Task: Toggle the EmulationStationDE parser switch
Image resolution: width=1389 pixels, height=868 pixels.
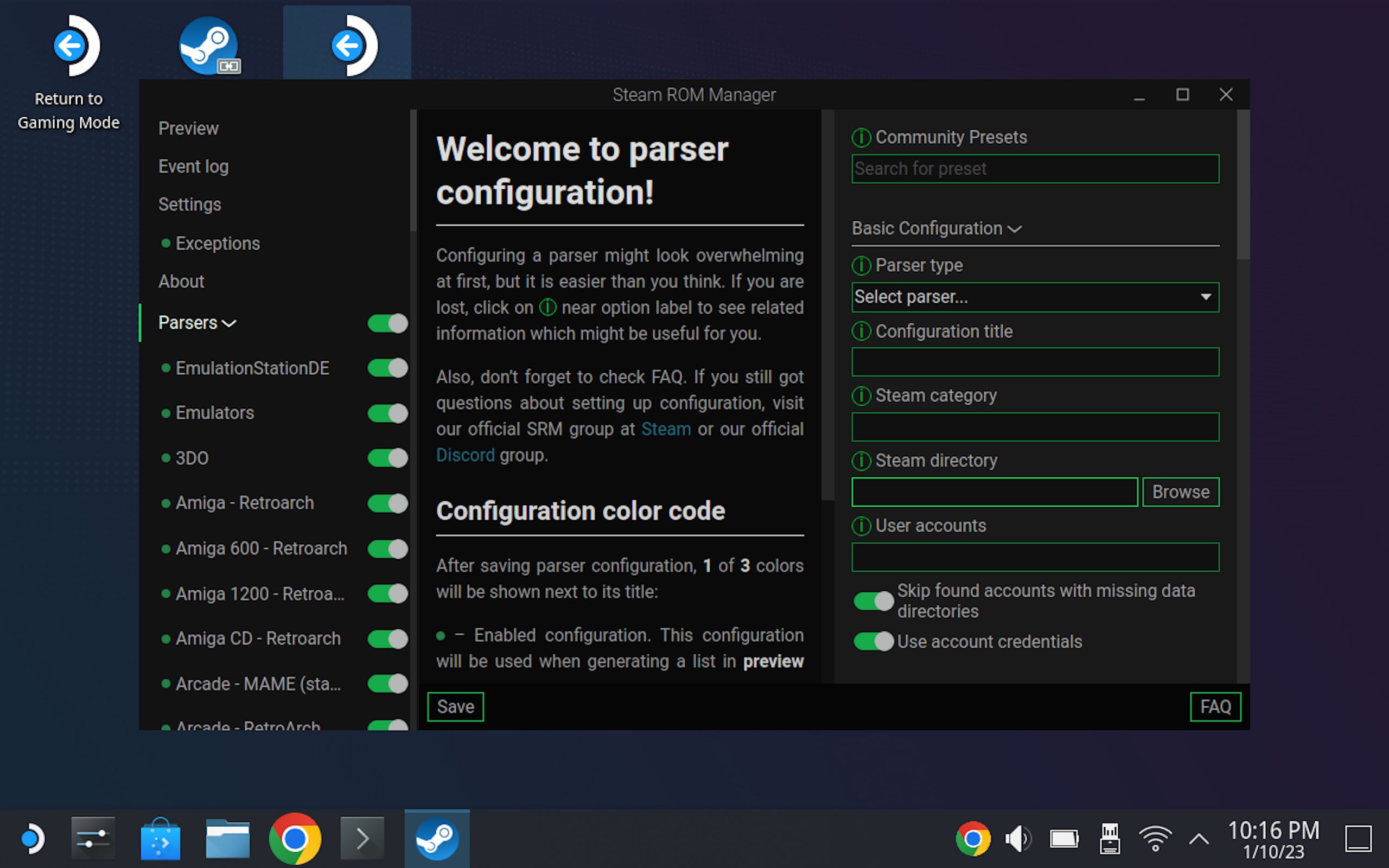Action: [x=387, y=368]
